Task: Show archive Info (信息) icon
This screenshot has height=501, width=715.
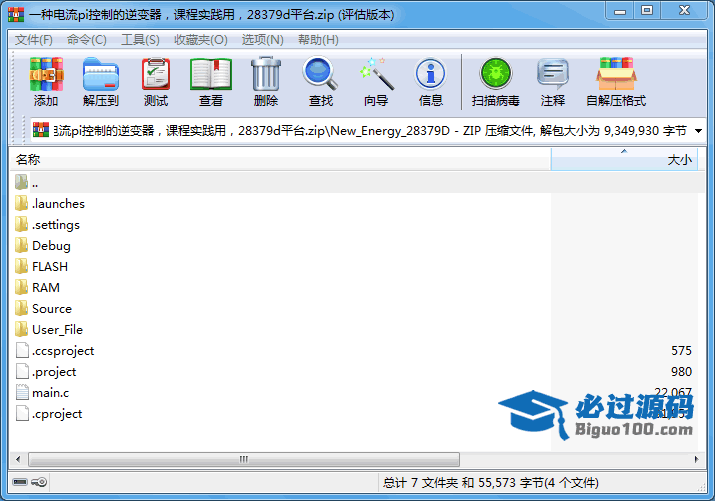Action: coord(430,74)
